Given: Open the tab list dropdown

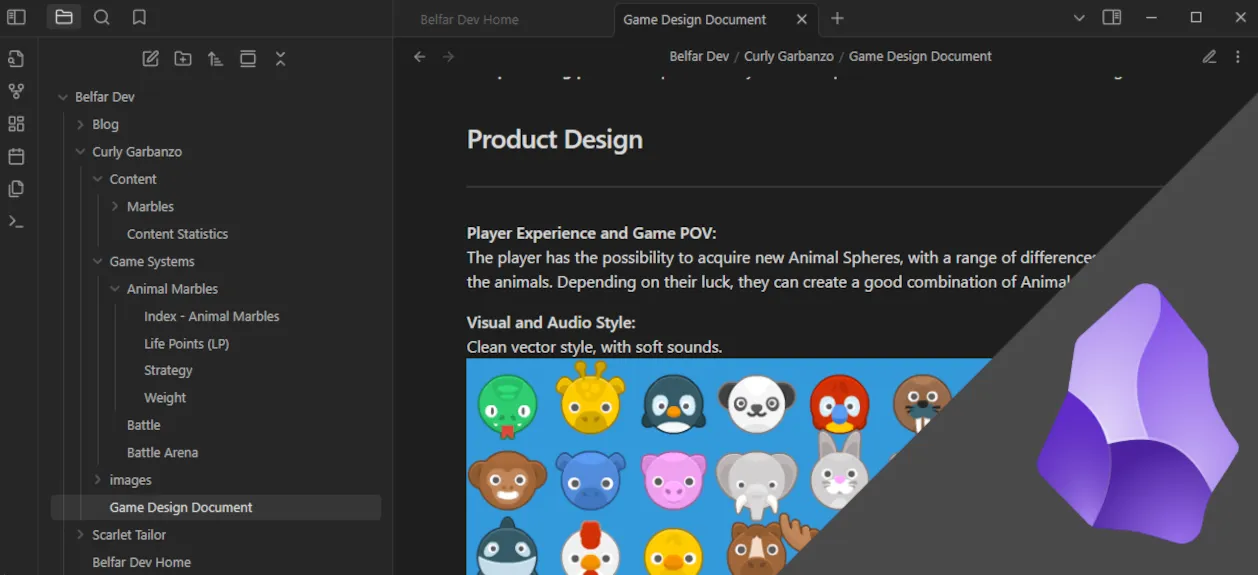Looking at the screenshot, I should tap(1079, 18).
